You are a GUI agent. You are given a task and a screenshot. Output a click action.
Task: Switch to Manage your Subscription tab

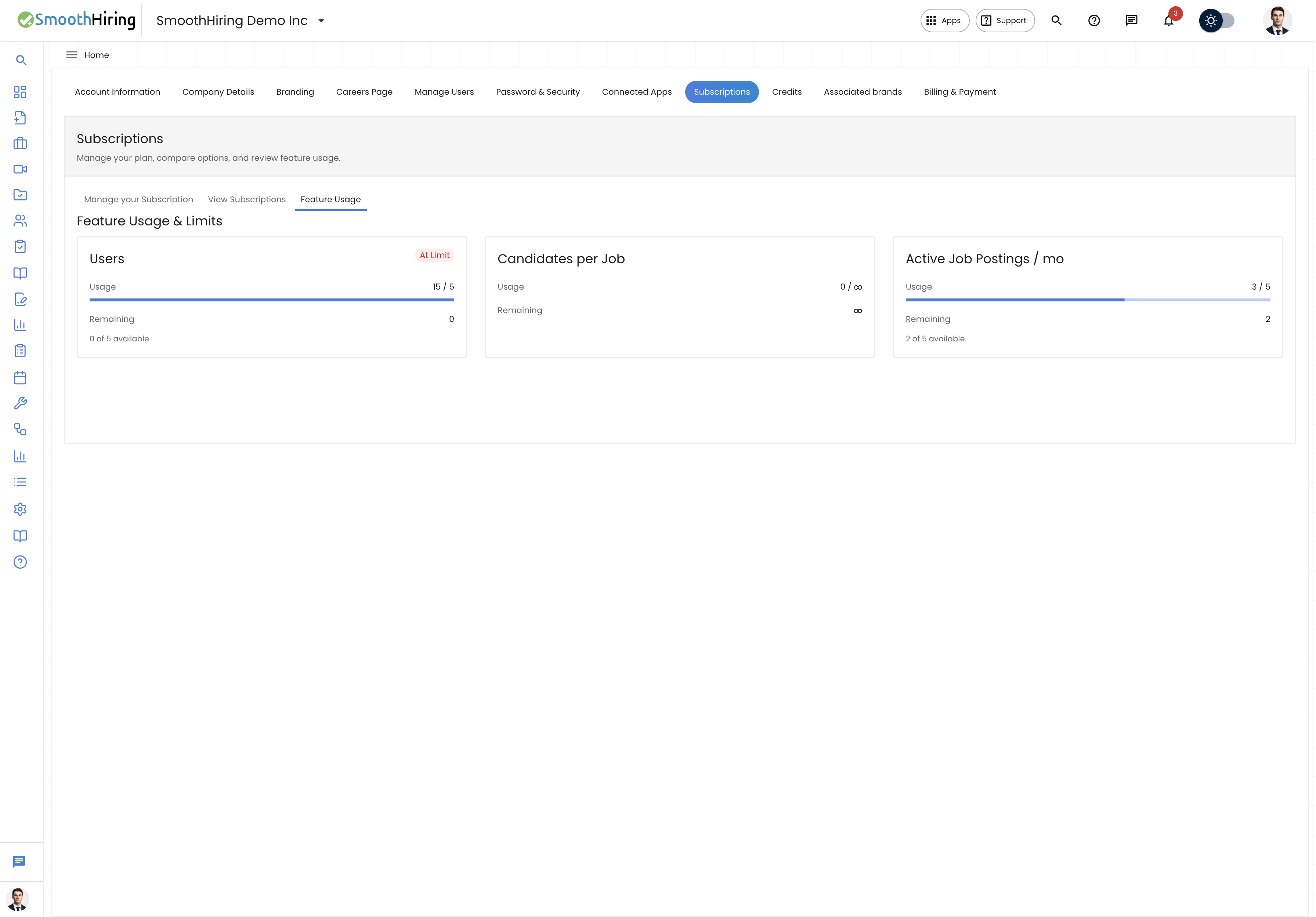139,199
